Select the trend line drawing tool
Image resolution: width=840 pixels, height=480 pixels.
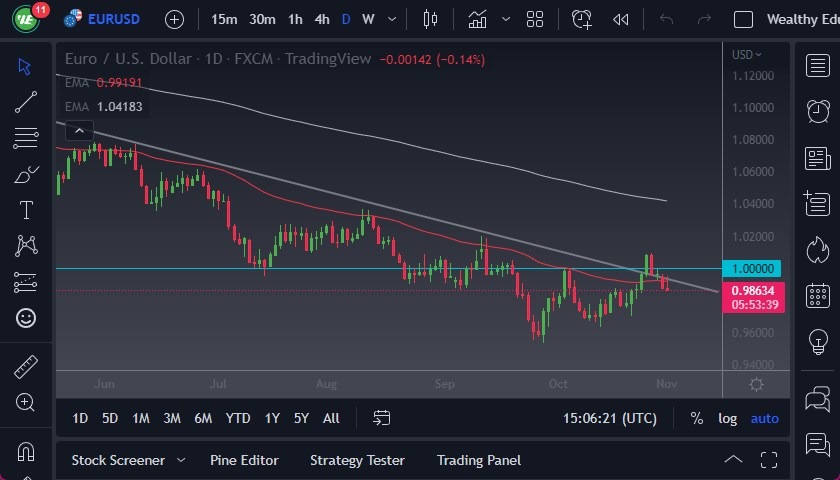26,102
